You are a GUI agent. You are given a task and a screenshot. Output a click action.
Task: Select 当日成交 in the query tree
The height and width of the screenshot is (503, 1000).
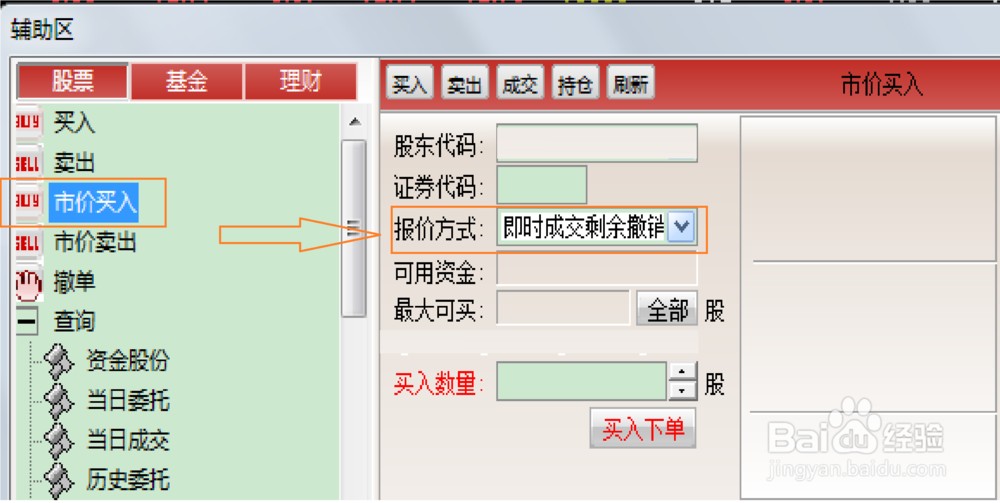(x=128, y=440)
